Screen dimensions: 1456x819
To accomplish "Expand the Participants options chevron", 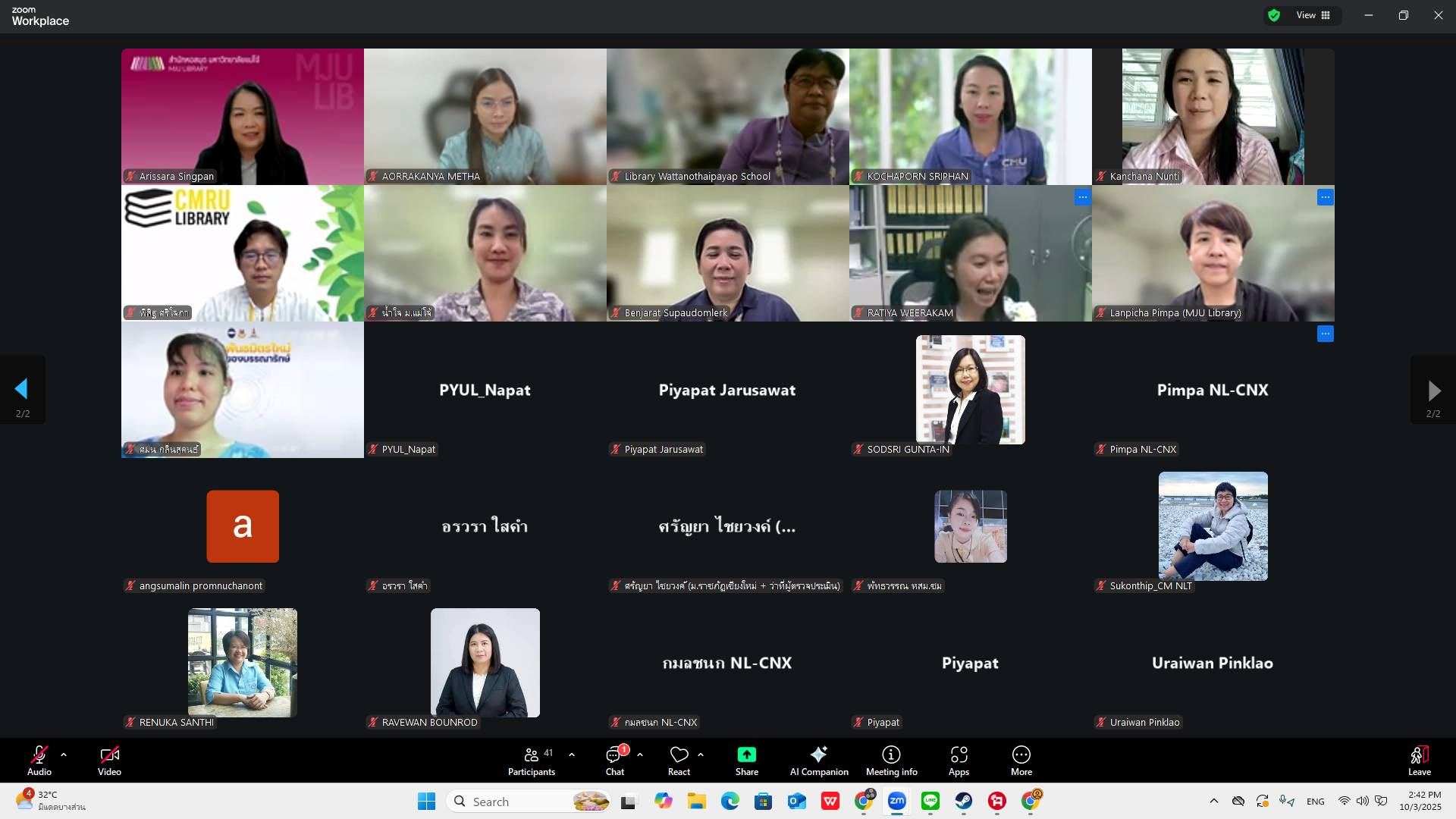I will 572,755.
